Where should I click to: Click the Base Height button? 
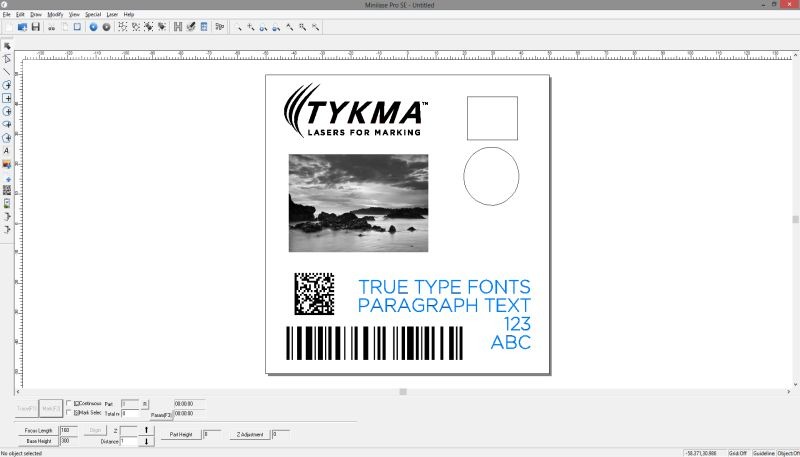point(38,441)
